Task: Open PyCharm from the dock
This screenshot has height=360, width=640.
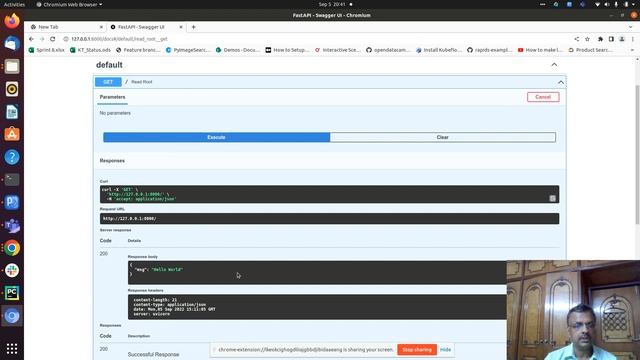Action: coord(12,293)
